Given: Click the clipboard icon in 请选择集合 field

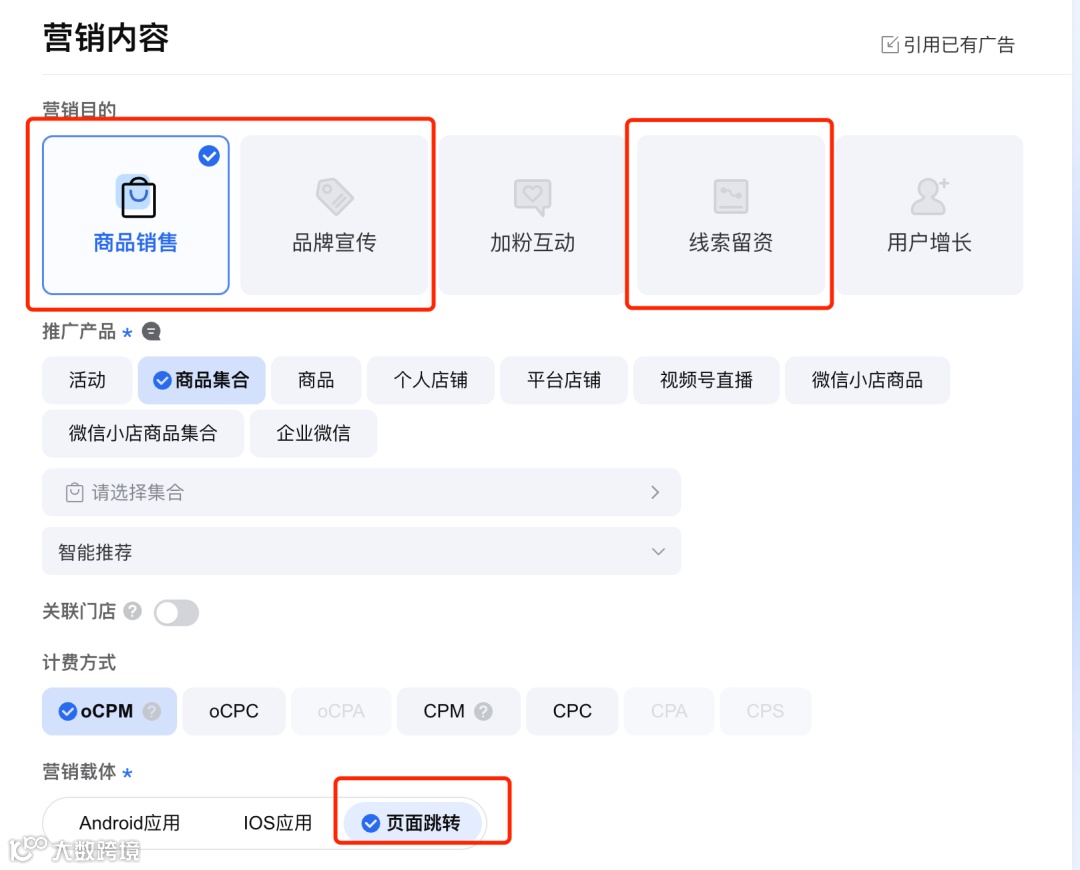Looking at the screenshot, I should pos(72,492).
